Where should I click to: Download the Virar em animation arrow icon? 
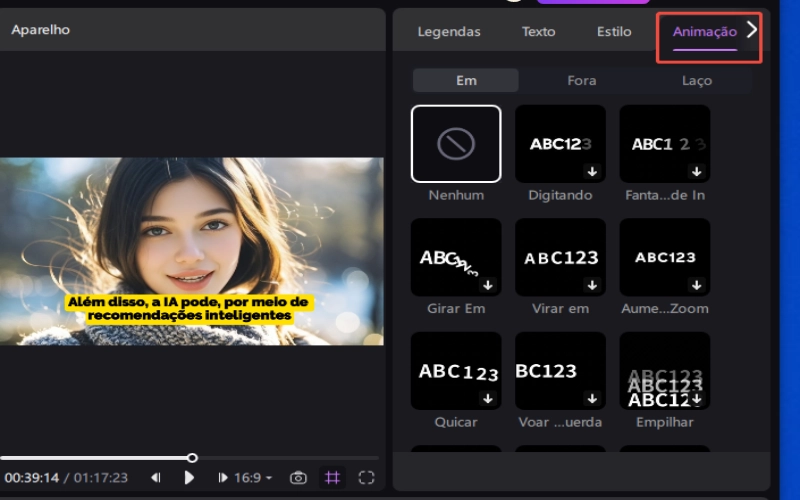click(592, 285)
